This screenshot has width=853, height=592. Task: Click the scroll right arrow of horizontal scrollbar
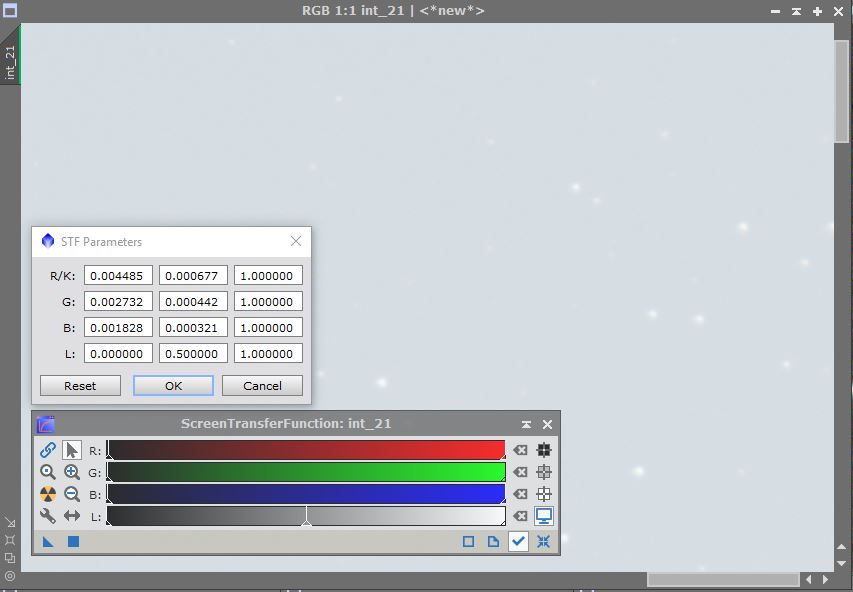pyautogui.click(x=826, y=579)
